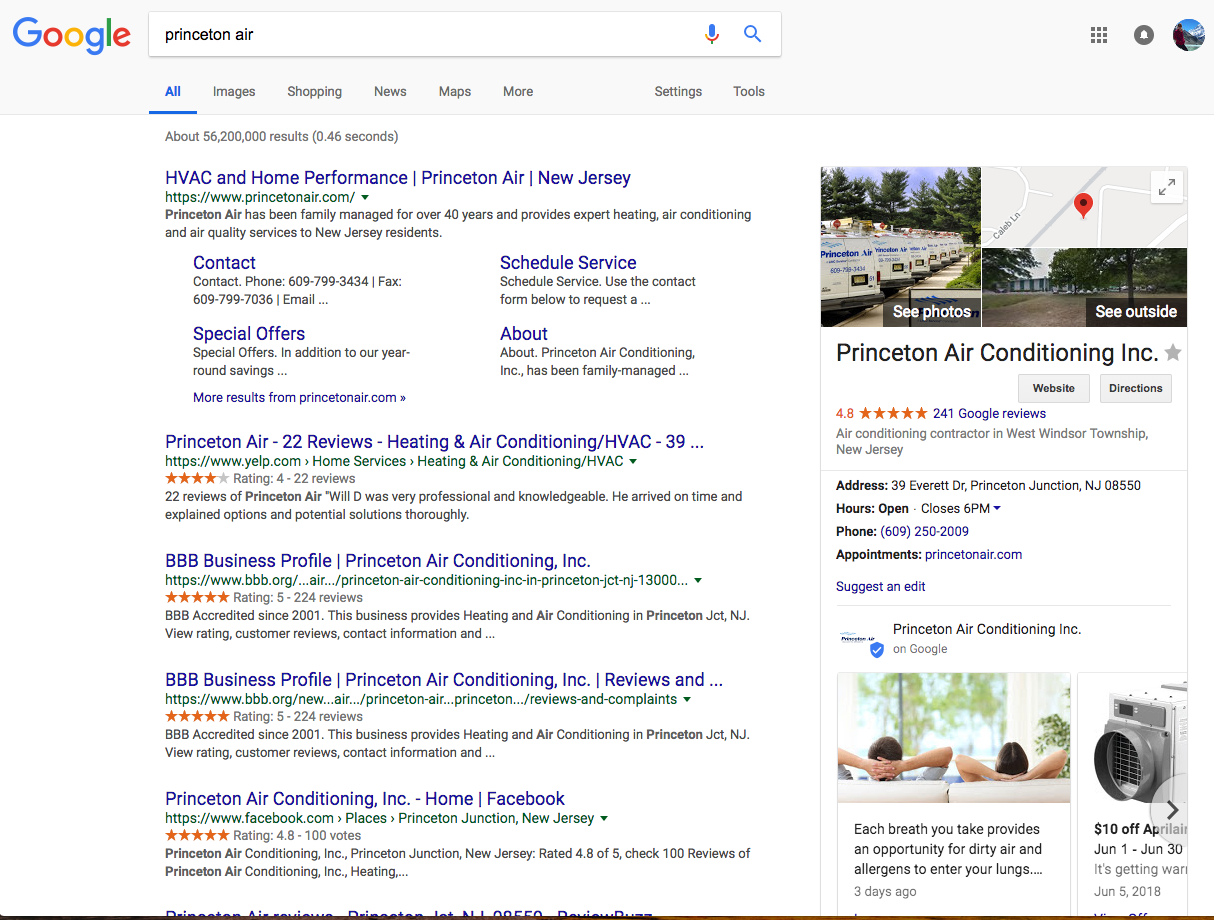
Task: Call phone number (609) 250-2009
Action: pyautogui.click(x=925, y=532)
